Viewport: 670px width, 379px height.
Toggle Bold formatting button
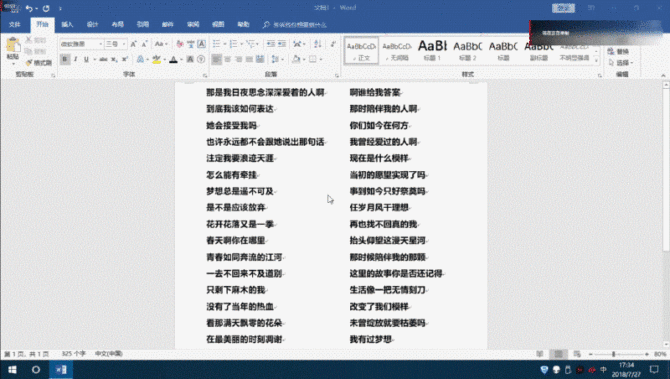coord(65,59)
